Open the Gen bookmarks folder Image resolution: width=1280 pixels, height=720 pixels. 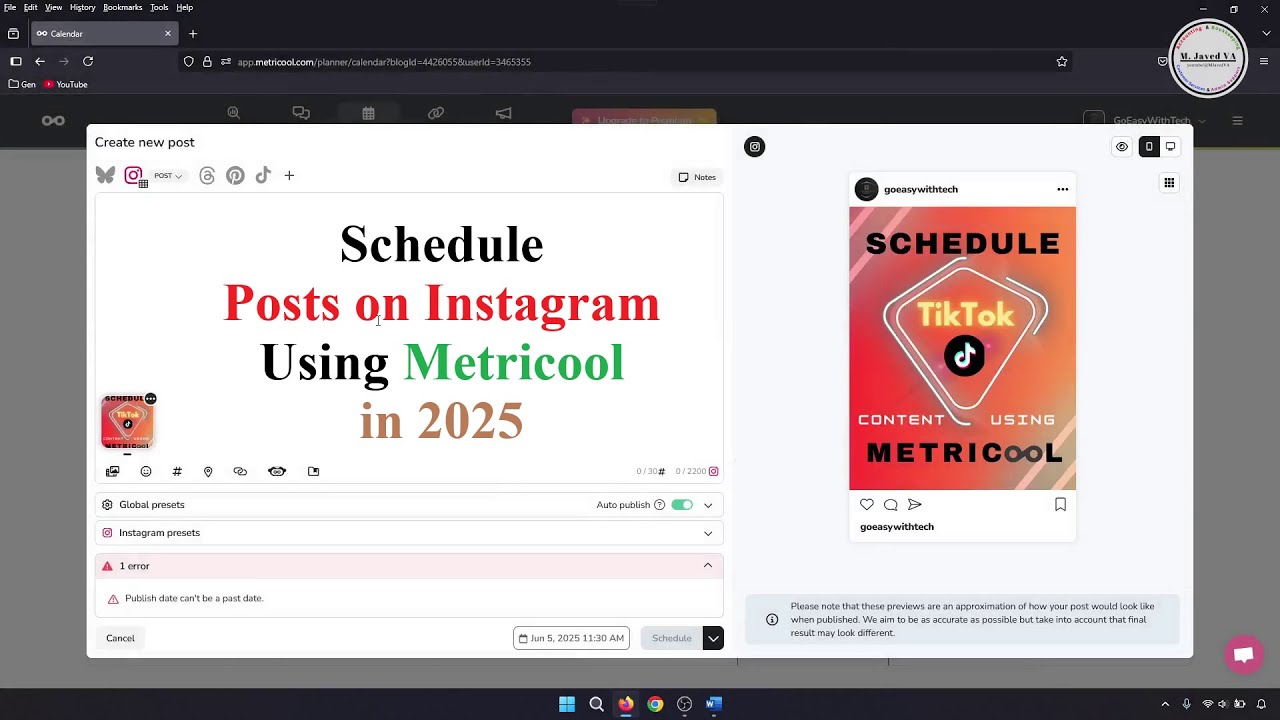click(22, 85)
